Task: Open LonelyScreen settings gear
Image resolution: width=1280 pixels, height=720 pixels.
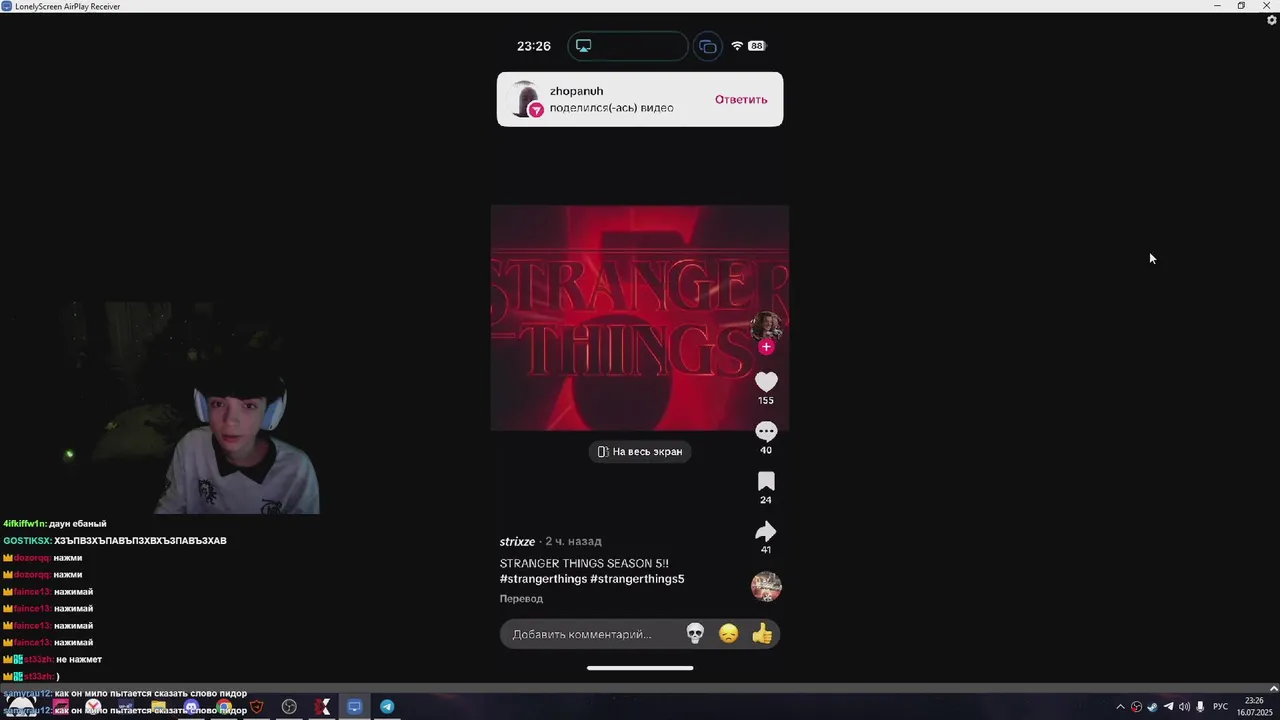Action: point(1271,20)
